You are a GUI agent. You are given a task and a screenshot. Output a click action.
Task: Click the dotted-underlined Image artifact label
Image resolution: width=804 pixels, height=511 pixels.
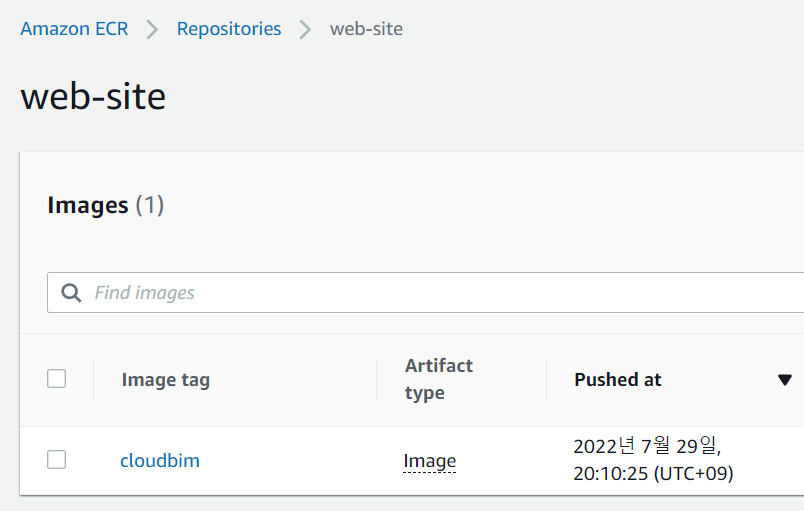[430, 461]
